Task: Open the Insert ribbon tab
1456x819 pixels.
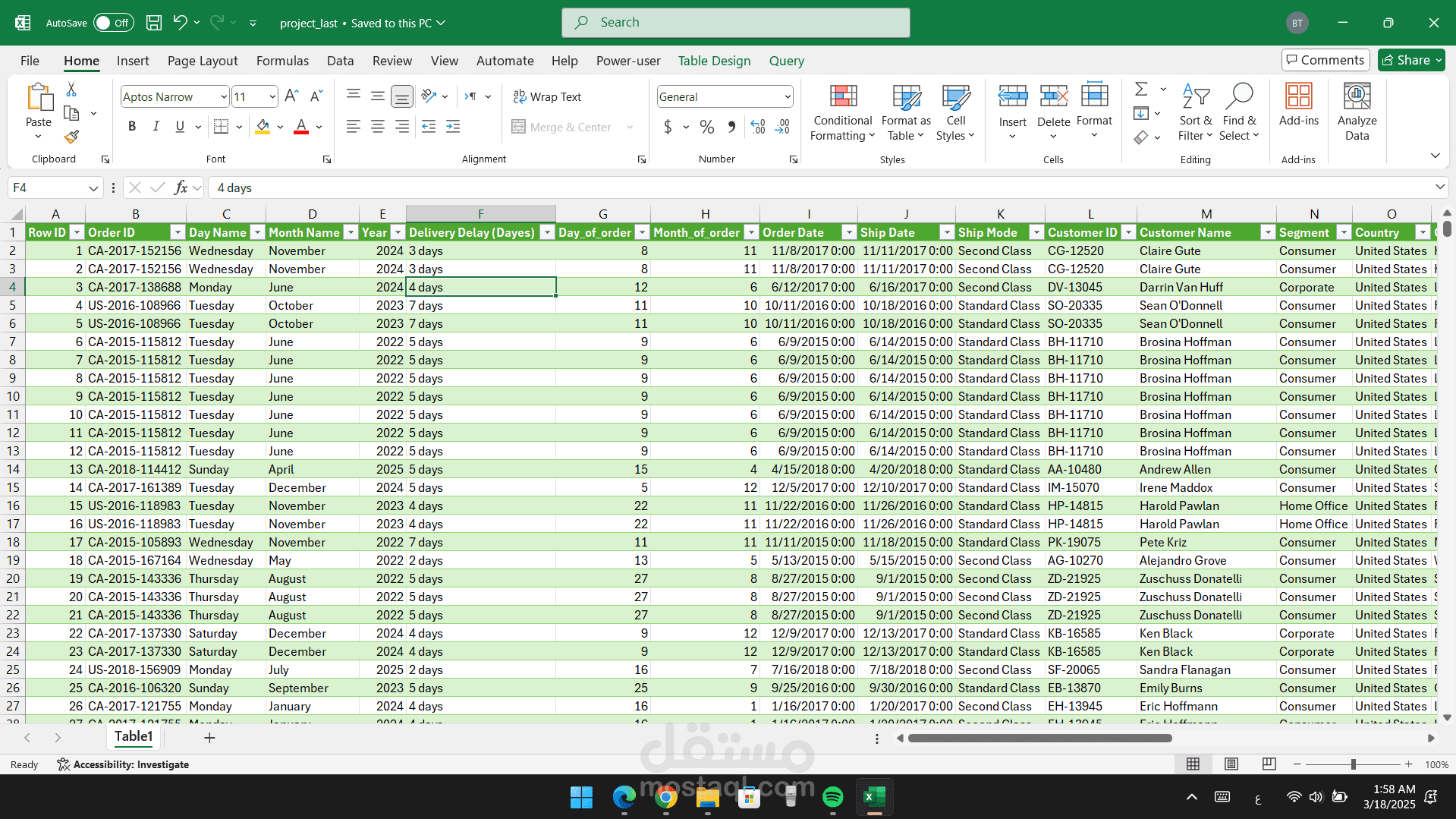Action: point(133,61)
